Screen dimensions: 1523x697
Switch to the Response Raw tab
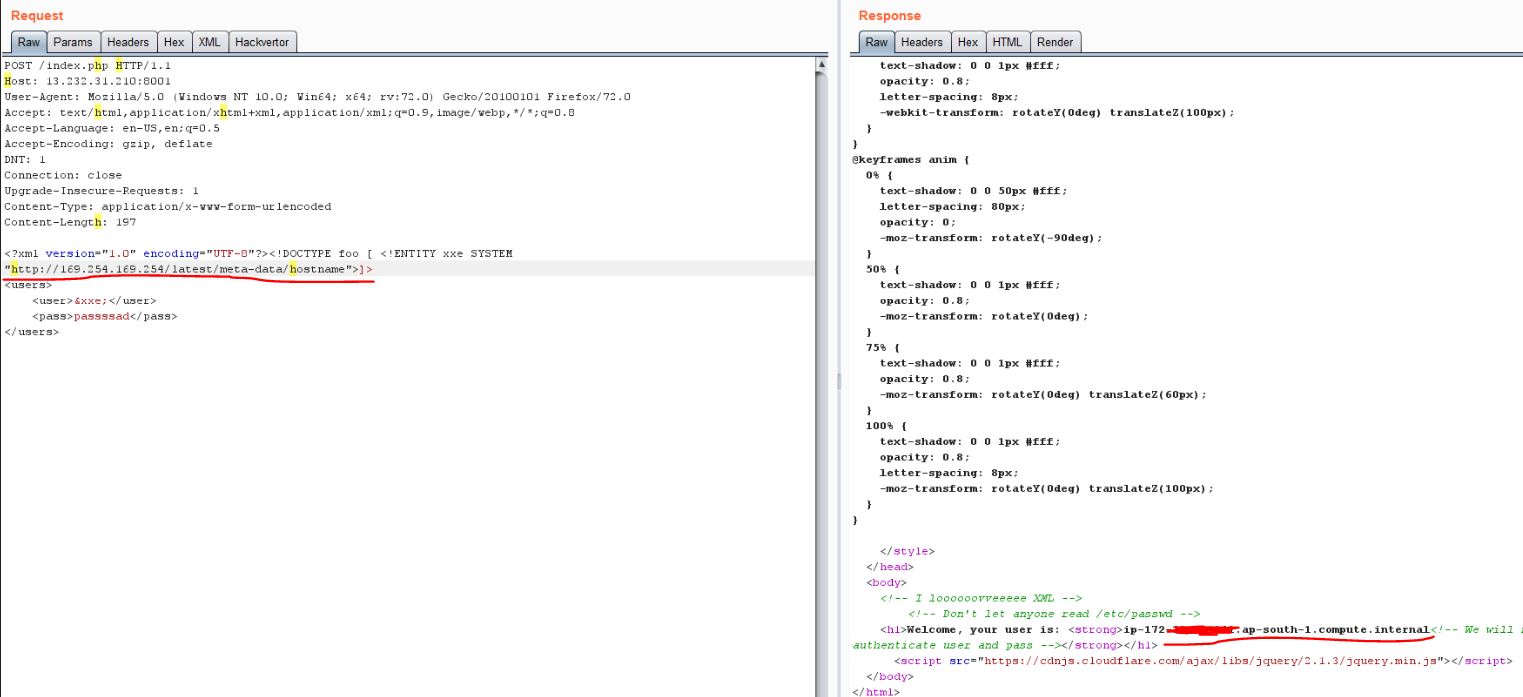pyautogui.click(x=876, y=42)
